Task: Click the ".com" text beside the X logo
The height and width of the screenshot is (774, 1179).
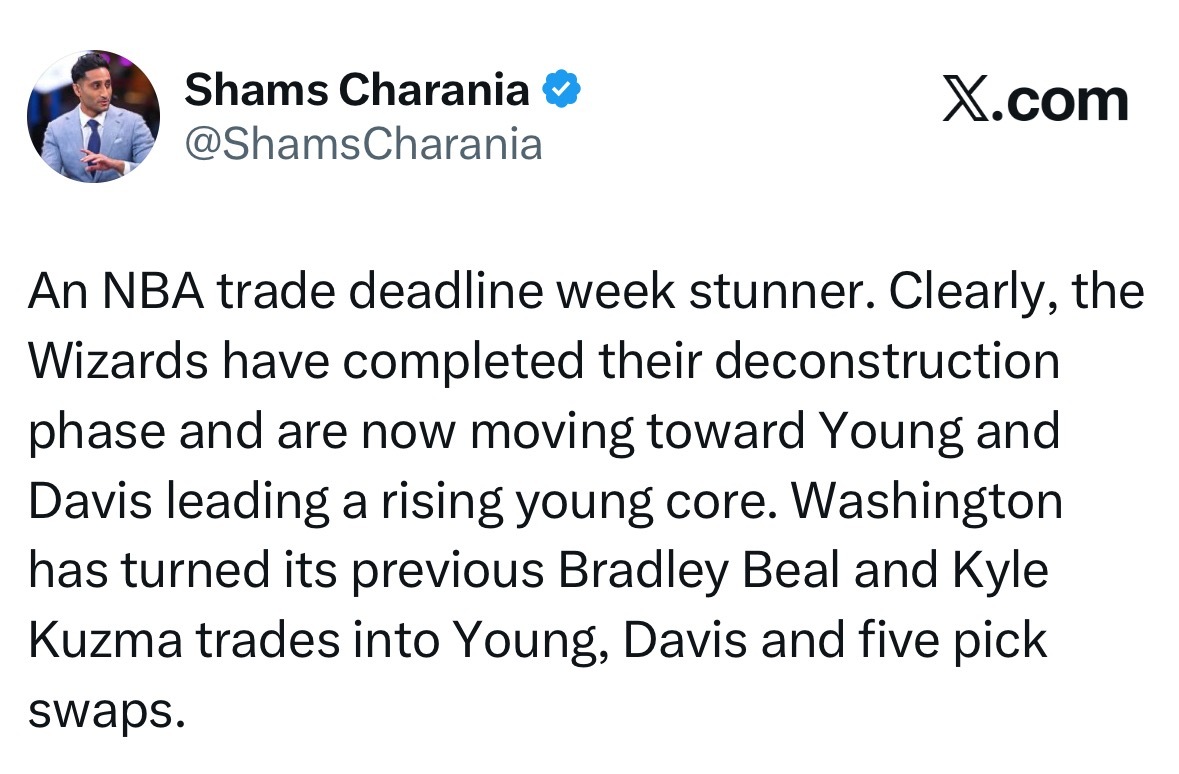Action: (x=1060, y=101)
